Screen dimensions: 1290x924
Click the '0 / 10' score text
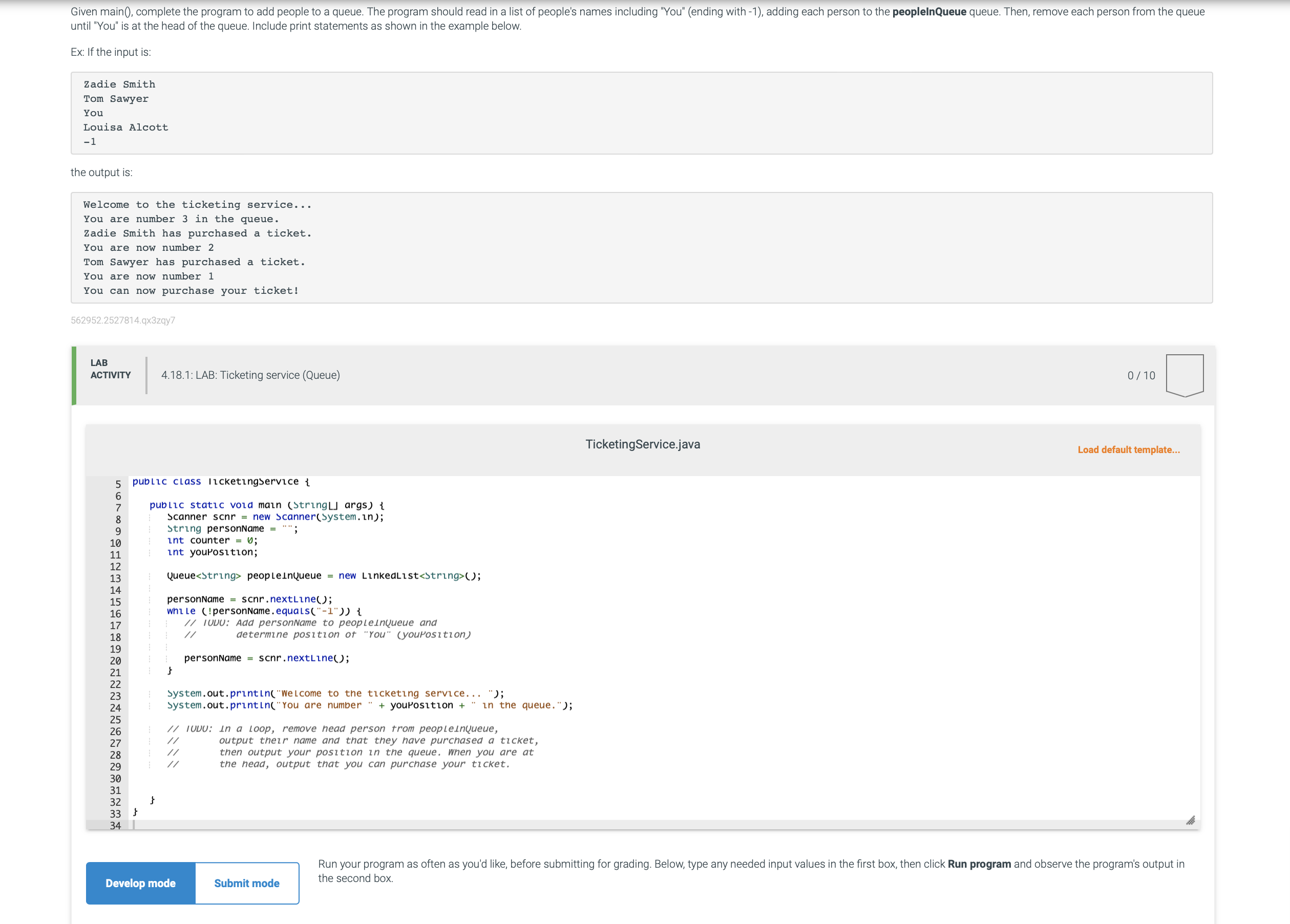(1141, 375)
